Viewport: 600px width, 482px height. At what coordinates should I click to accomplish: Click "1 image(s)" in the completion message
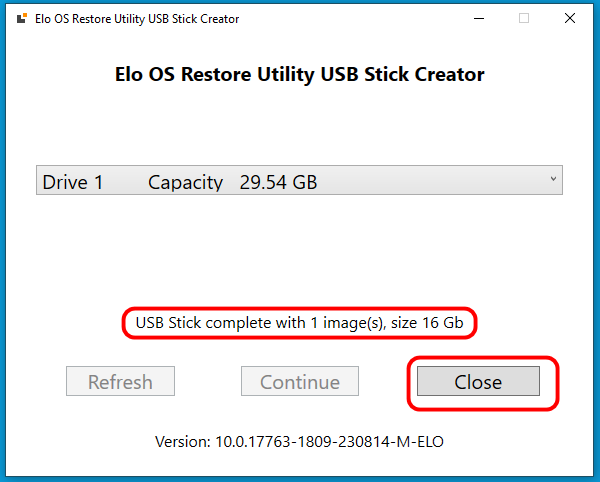(x=347, y=323)
